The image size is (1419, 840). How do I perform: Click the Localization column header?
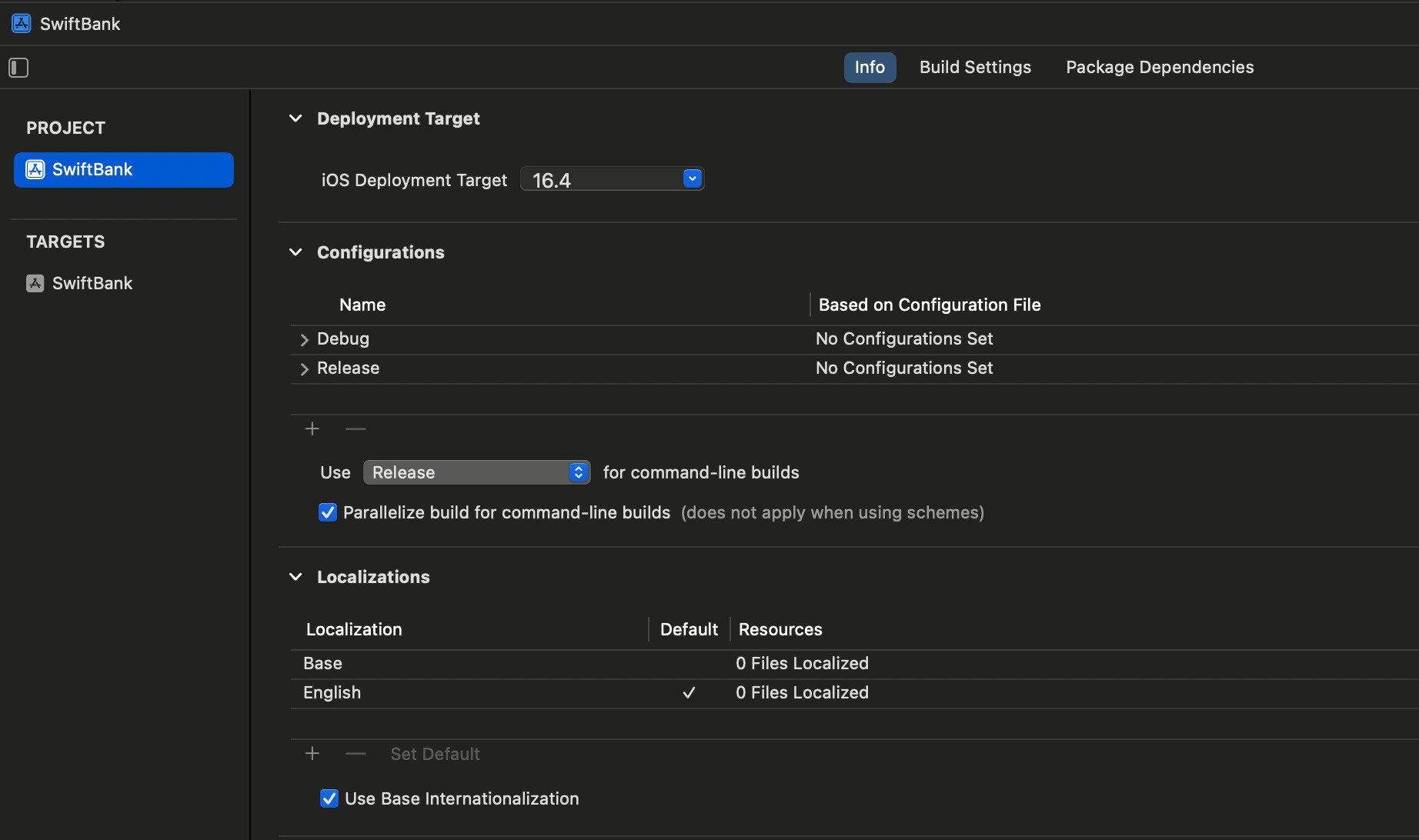[354, 629]
